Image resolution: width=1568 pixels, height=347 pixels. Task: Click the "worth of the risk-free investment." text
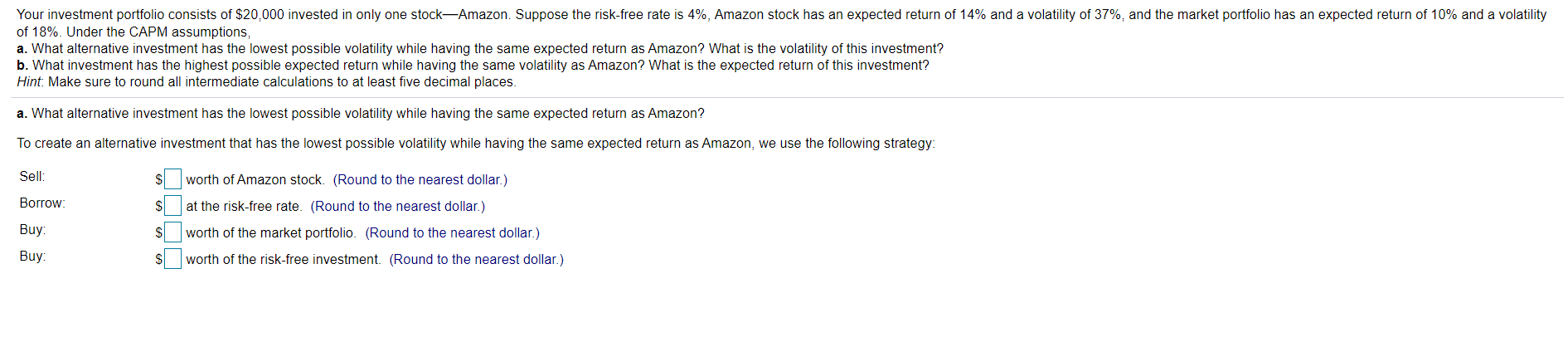click(x=284, y=260)
